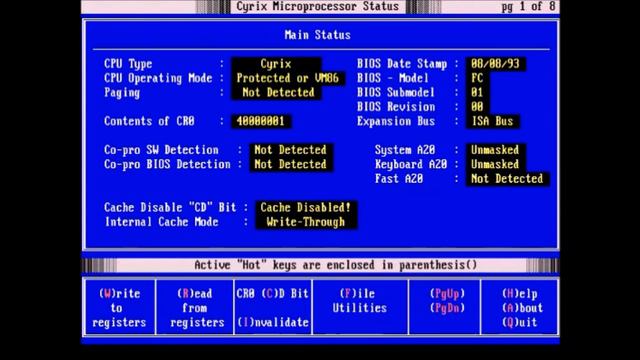Click the 'Cache Disable "CD" Bit' label
This screenshot has height=360, width=640.
pos(170,207)
